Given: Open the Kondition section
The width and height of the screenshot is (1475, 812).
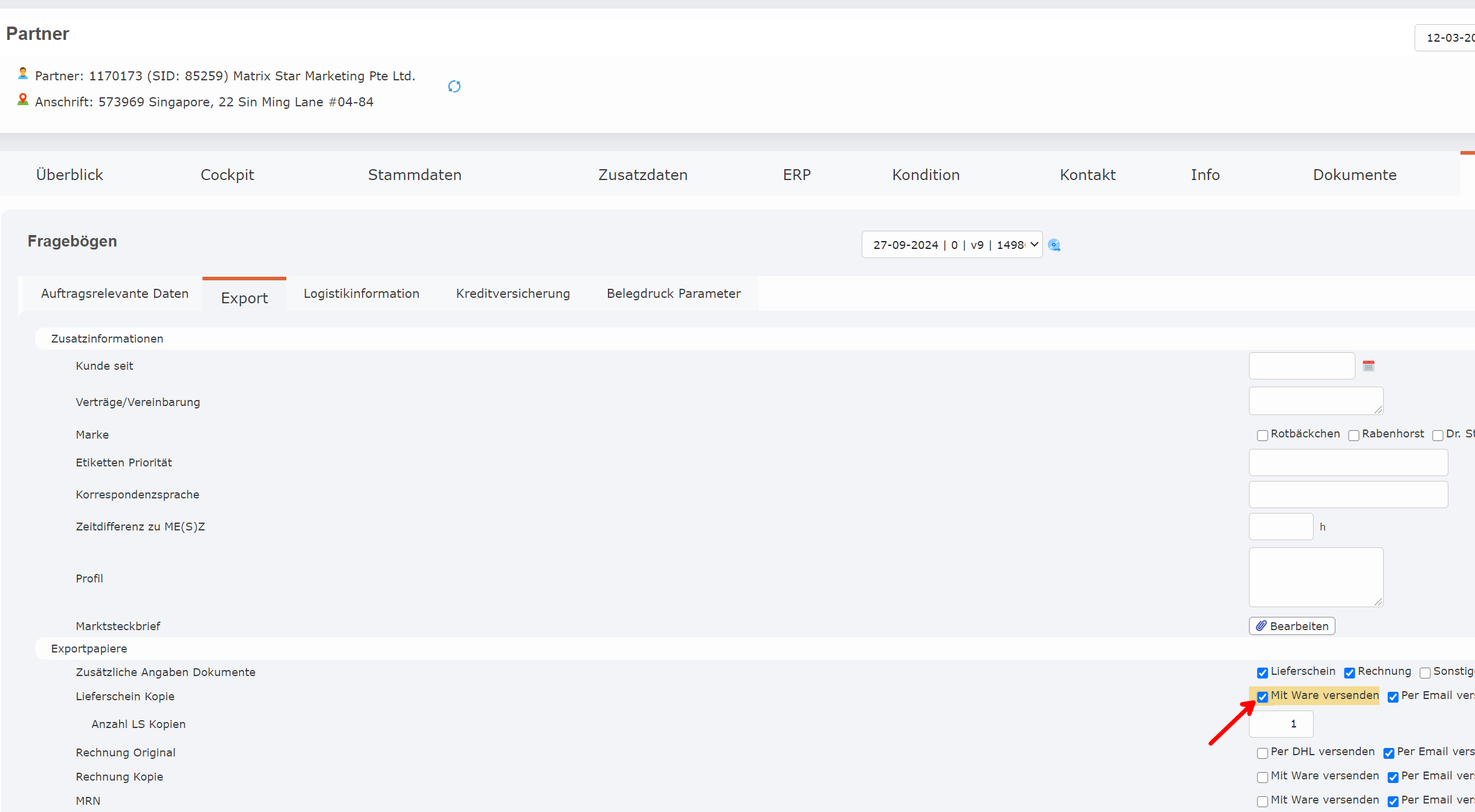Looking at the screenshot, I should pyautogui.click(x=926, y=175).
